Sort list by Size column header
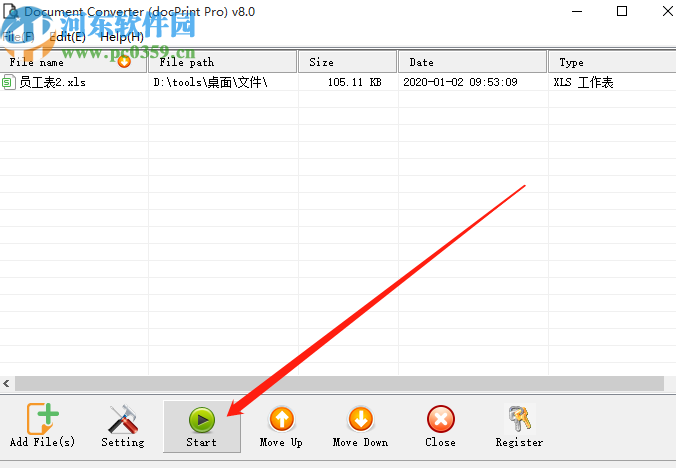 pos(347,62)
